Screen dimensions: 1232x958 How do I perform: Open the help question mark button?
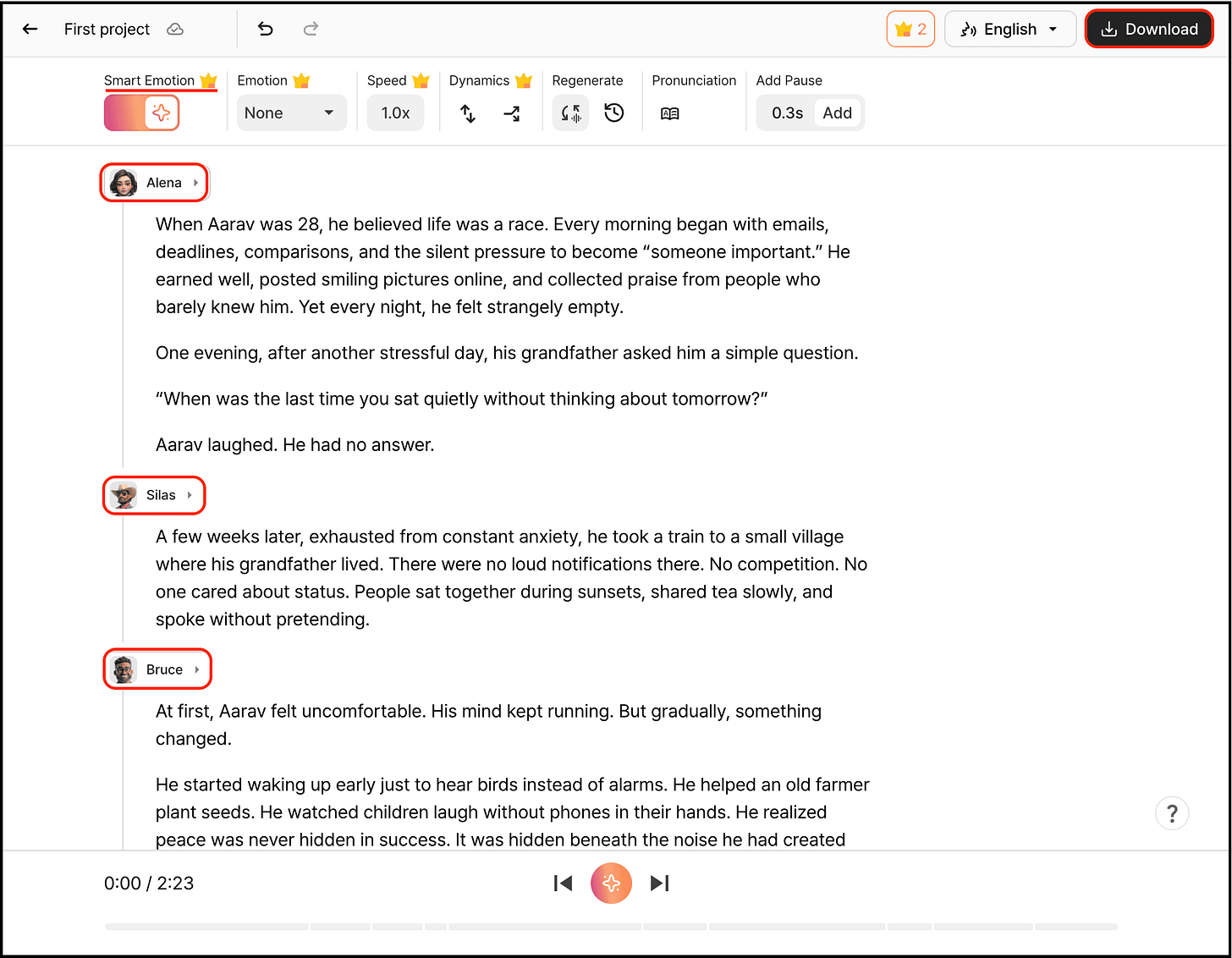1172,813
